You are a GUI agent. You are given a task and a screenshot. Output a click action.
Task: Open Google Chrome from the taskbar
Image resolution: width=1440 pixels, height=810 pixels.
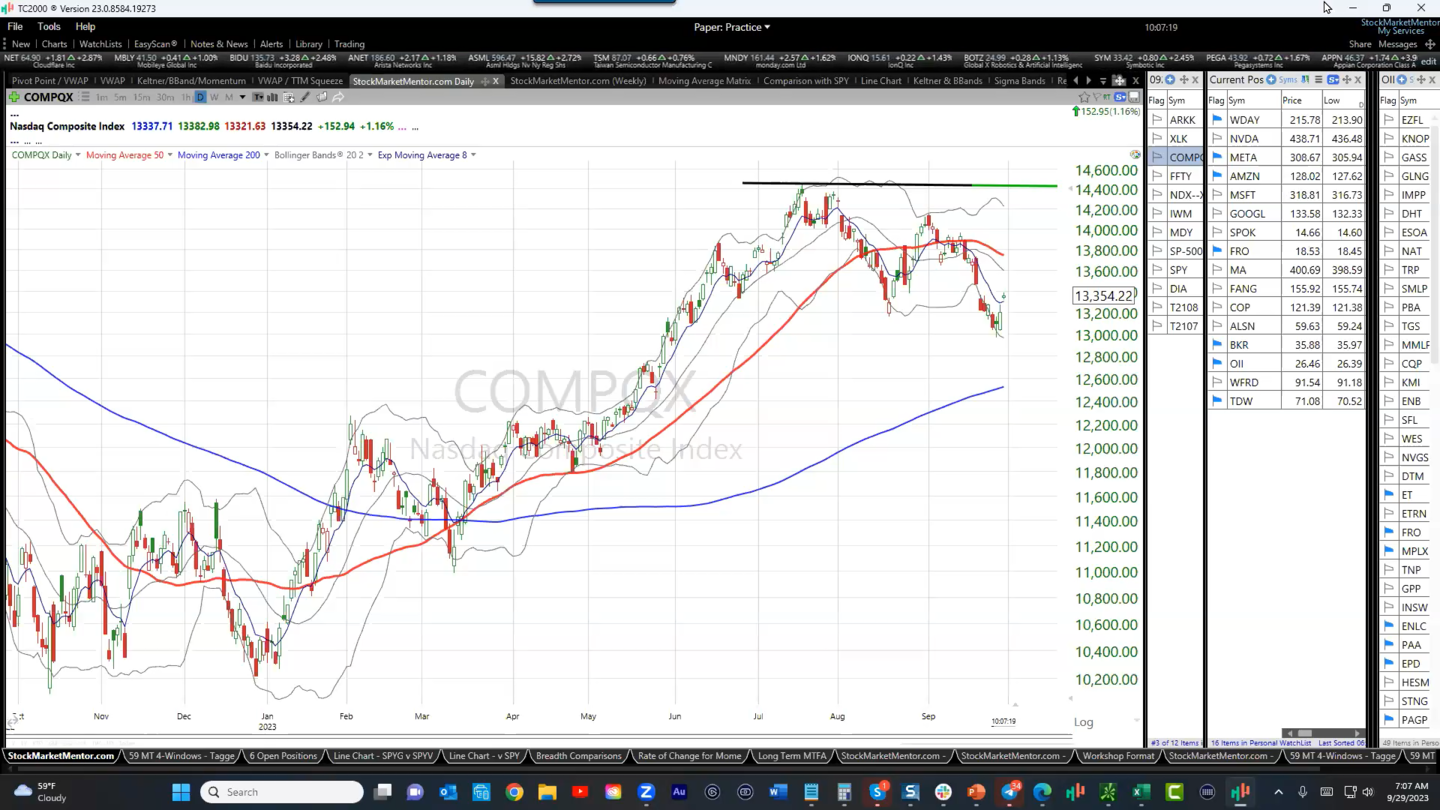(514, 792)
